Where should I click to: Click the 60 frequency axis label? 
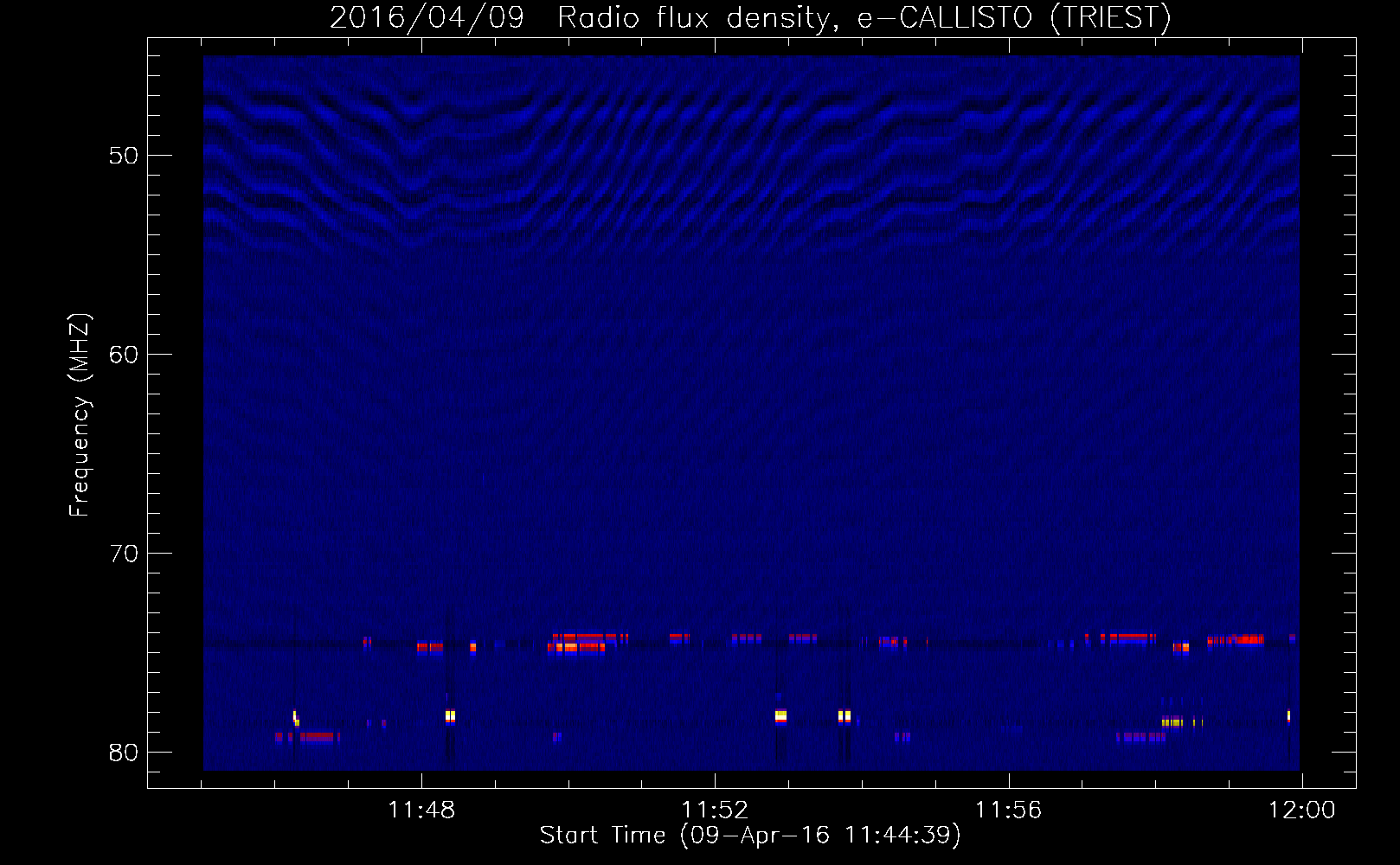pyautogui.click(x=124, y=355)
